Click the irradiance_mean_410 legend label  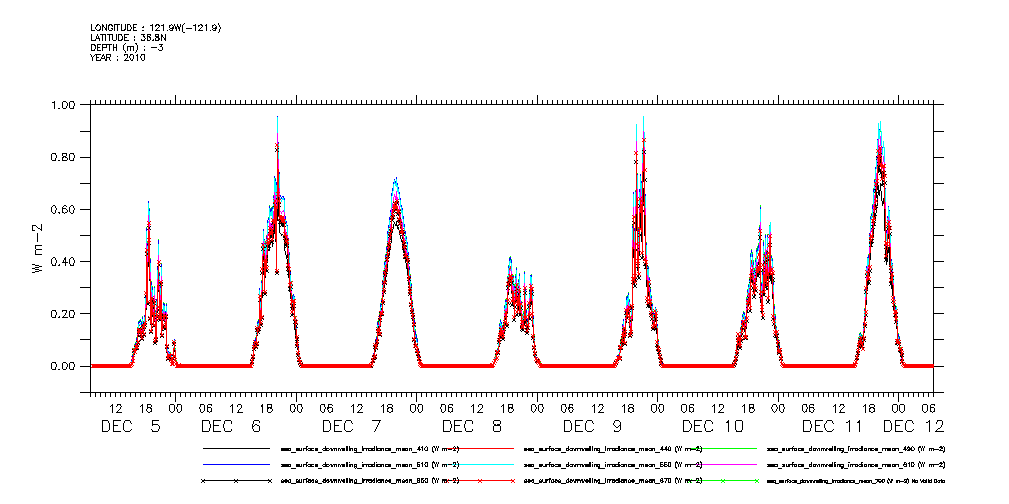coord(370,449)
